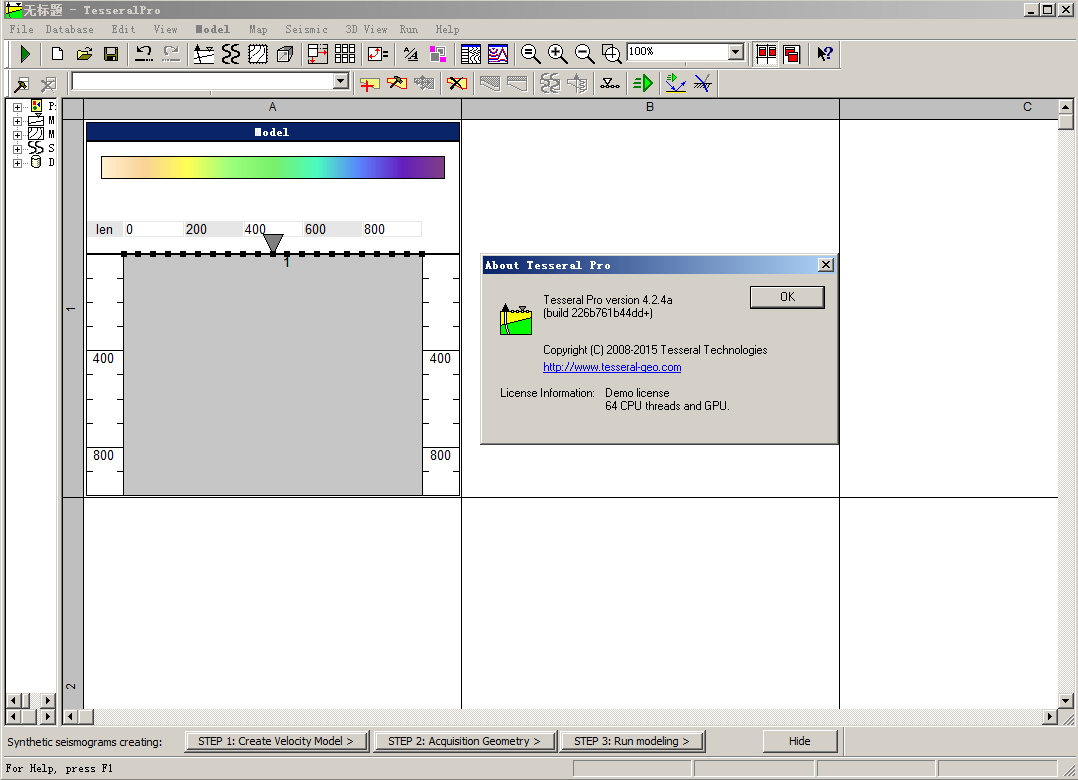This screenshot has width=1078, height=780.
Task: Click the context help arrow with question mark
Action: [x=825, y=54]
